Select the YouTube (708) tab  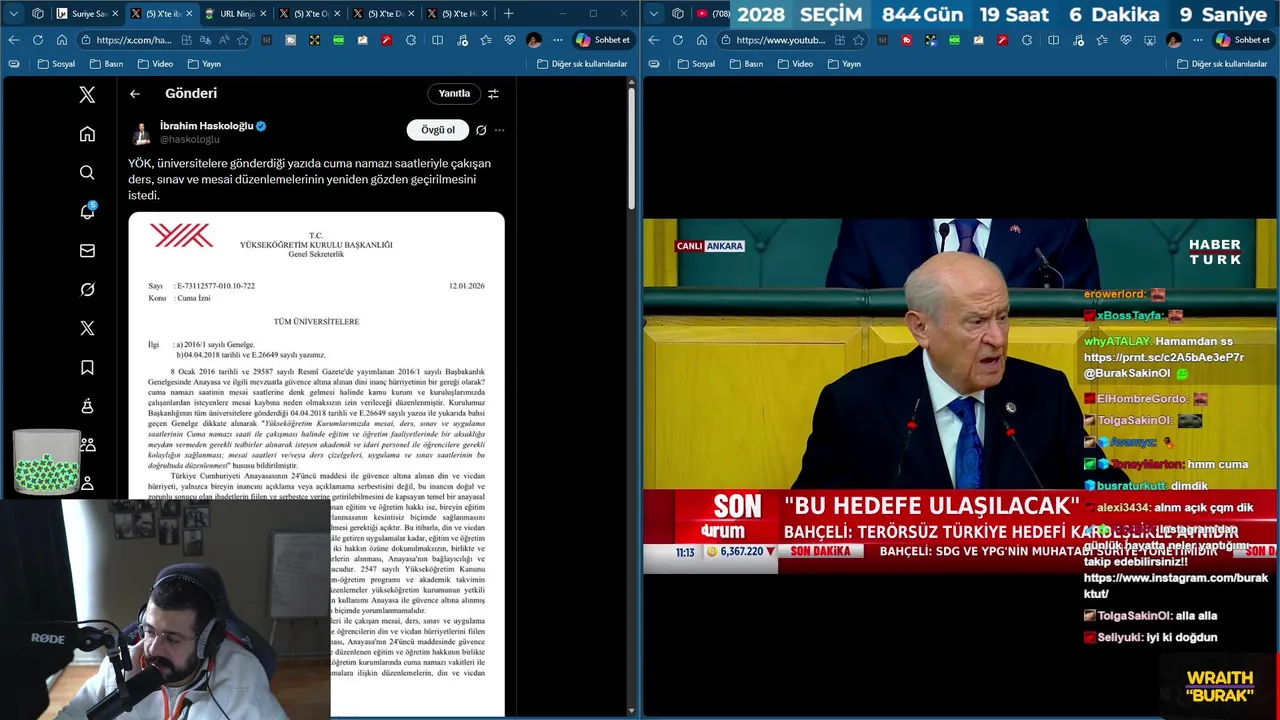pos(713,14)
